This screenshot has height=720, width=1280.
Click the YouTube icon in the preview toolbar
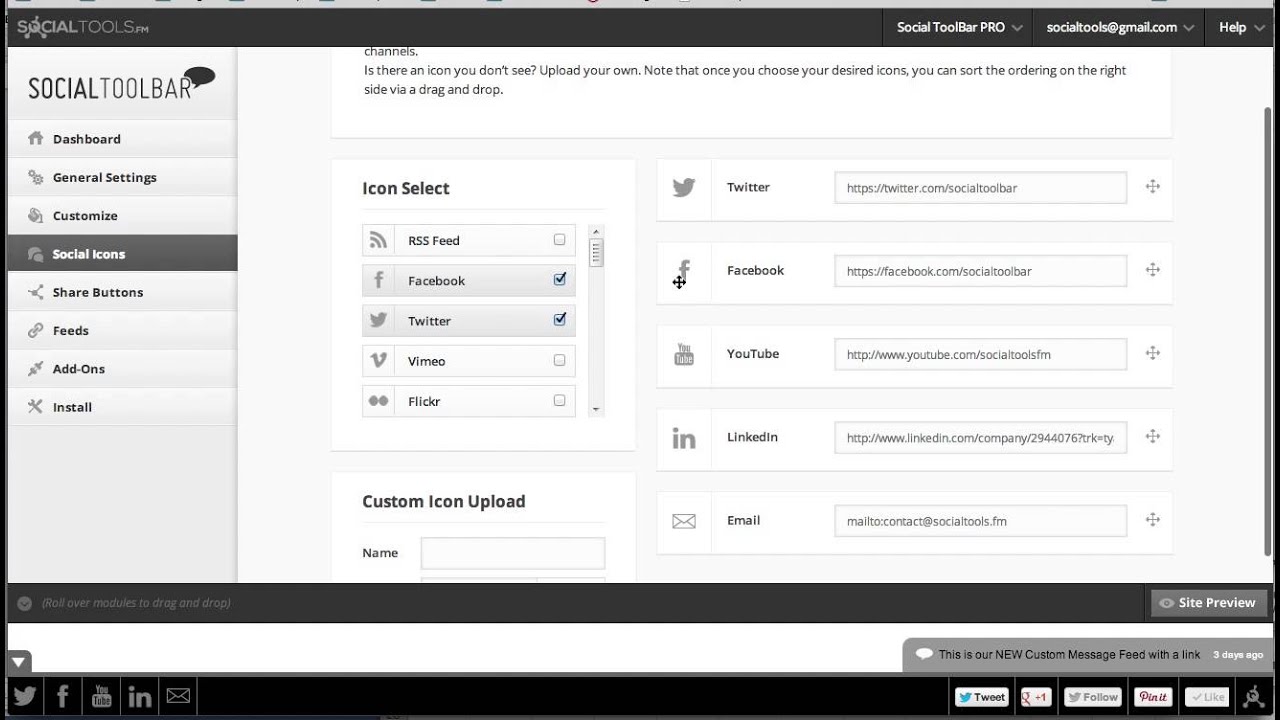click(x=101, y=696)
